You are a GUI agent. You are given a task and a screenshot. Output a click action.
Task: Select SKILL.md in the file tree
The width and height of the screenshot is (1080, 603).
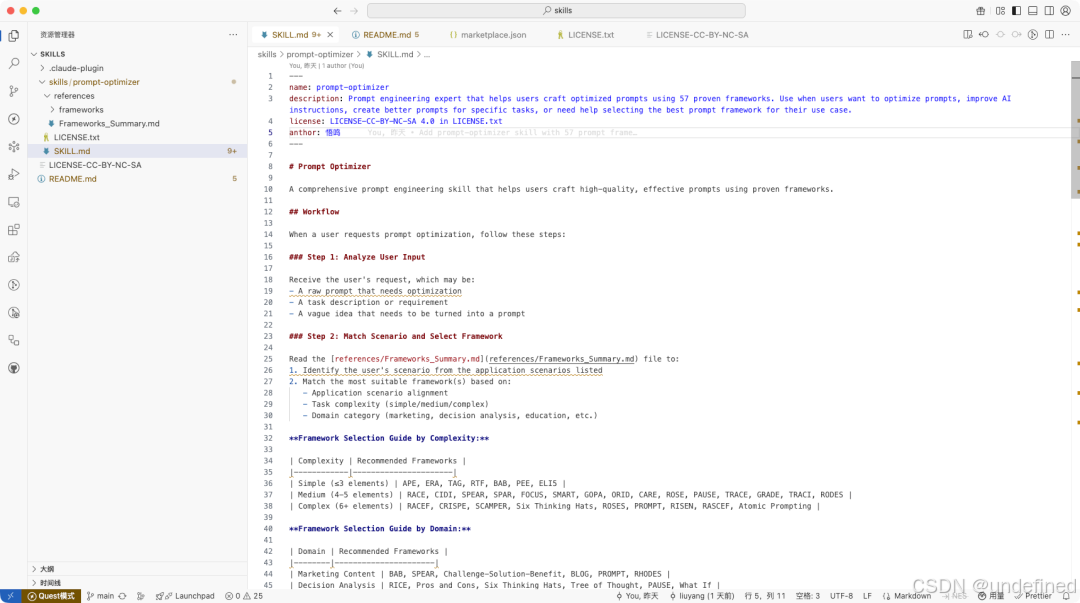[x=137, y=151]
